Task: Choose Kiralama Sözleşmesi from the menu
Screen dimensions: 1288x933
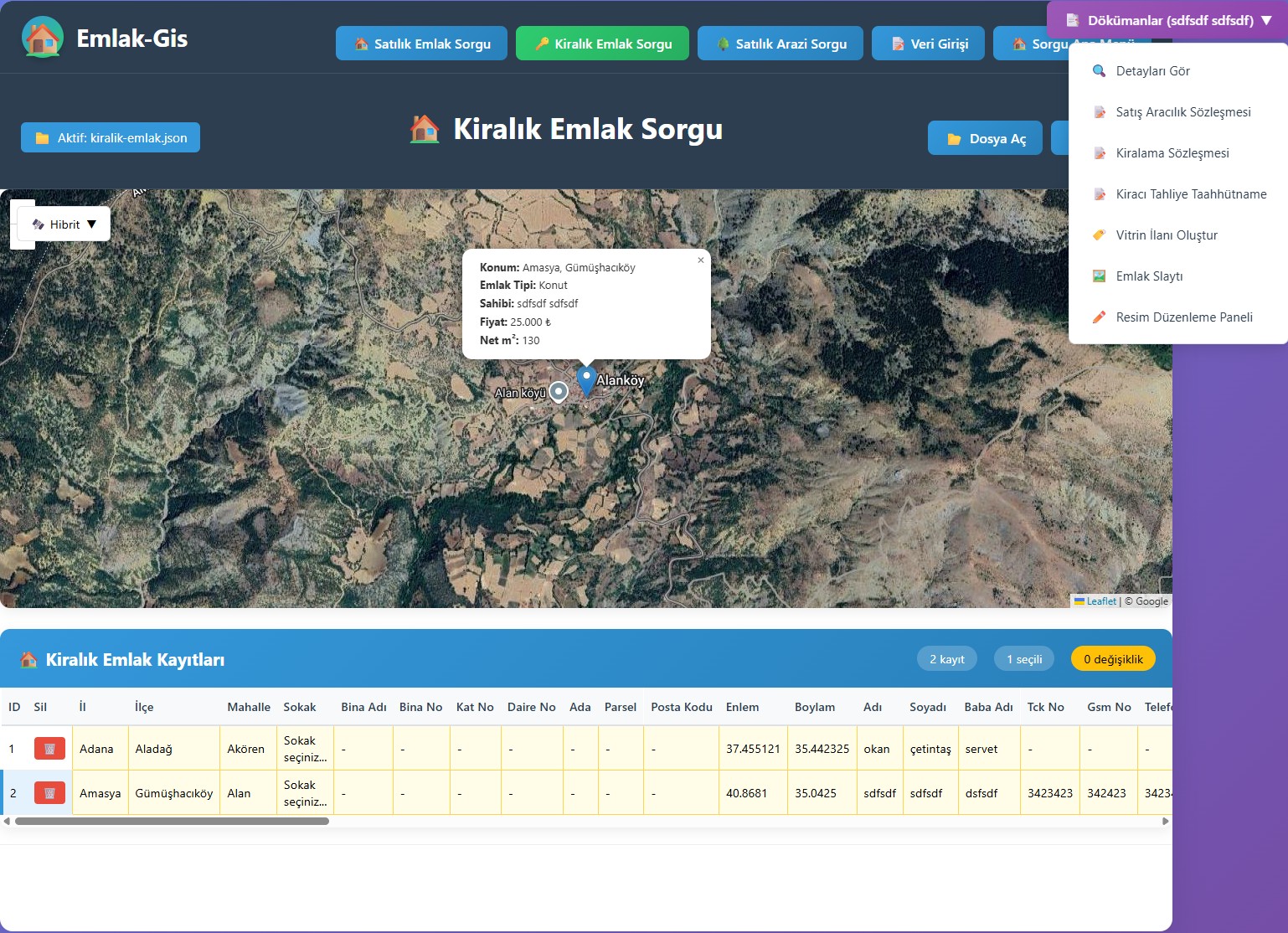Action: 1172,153
